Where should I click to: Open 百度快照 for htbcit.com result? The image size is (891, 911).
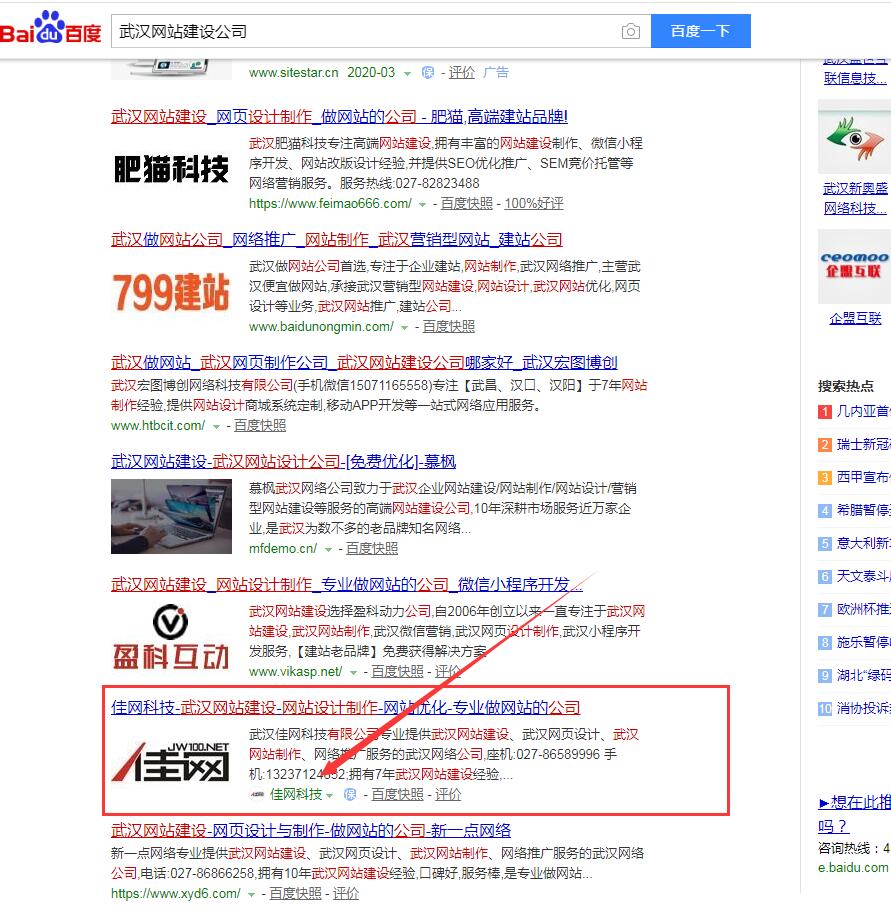point(260,425)
